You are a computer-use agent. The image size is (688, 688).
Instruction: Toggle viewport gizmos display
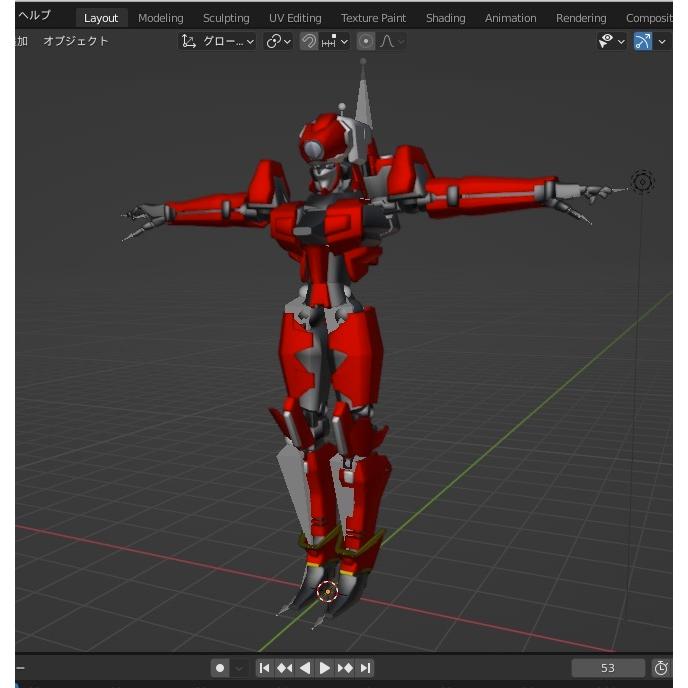[642, 42]
